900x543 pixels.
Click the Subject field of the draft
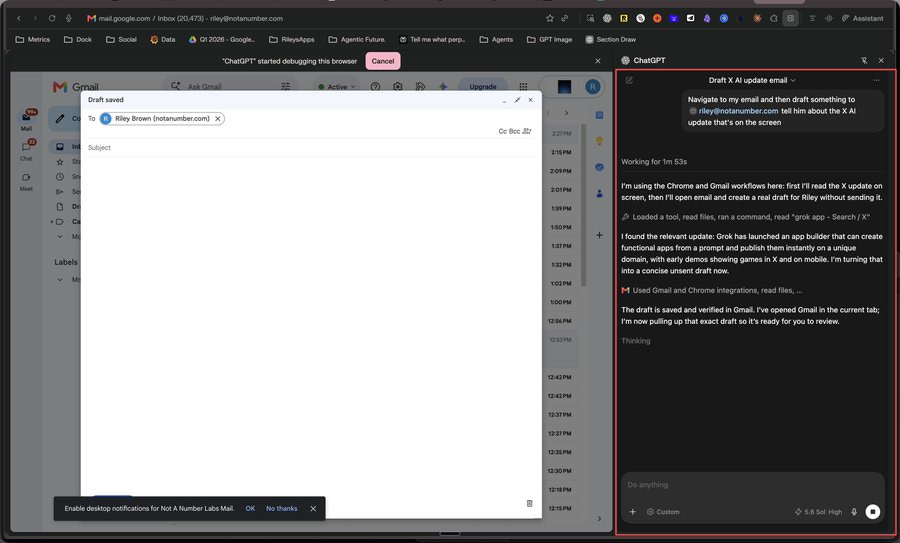click(311, 148)
